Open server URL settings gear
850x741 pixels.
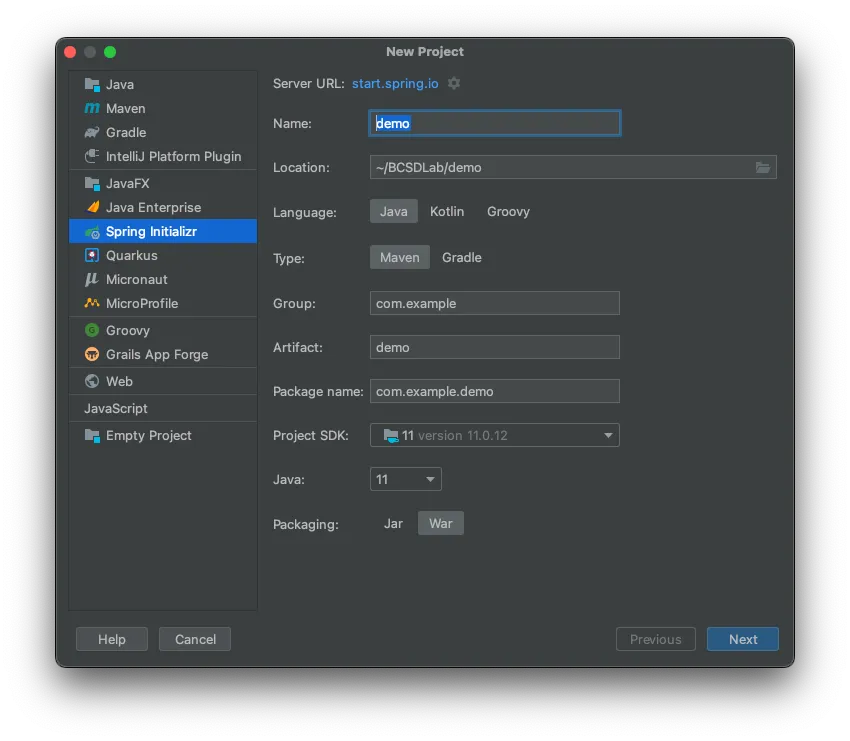pos(454,83)
